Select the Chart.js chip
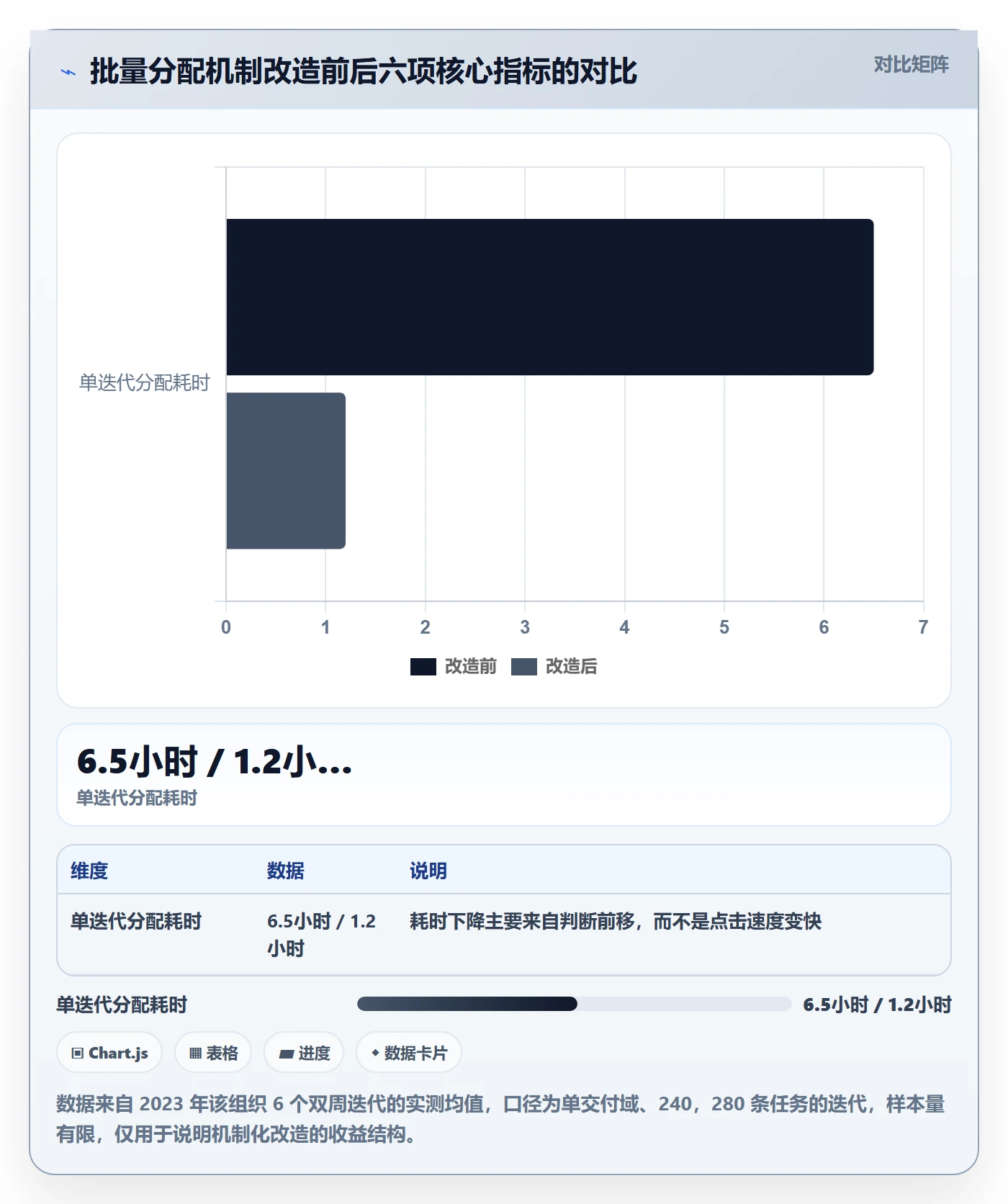The width and height of the screenshot is (1008, 1204). [109, 1053]
